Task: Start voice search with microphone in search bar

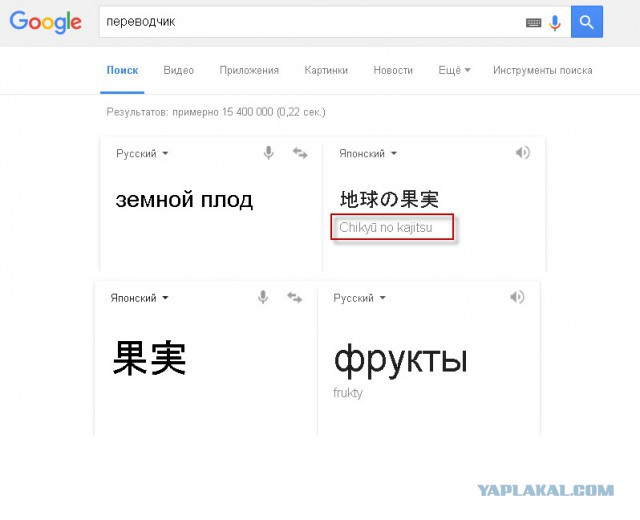Action: [x=555, y=23]
